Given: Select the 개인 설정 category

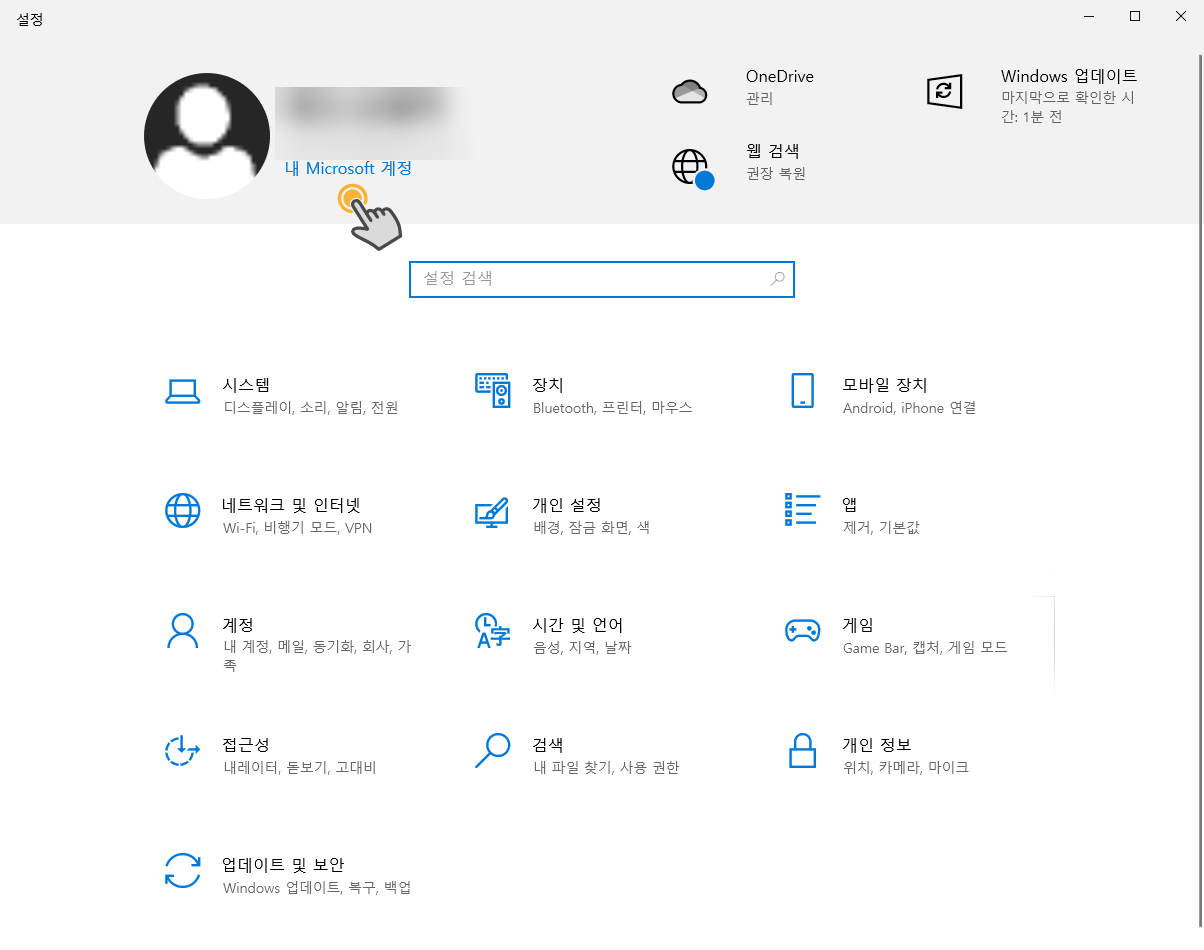Looking at the screenshot, I should [567, 505].
